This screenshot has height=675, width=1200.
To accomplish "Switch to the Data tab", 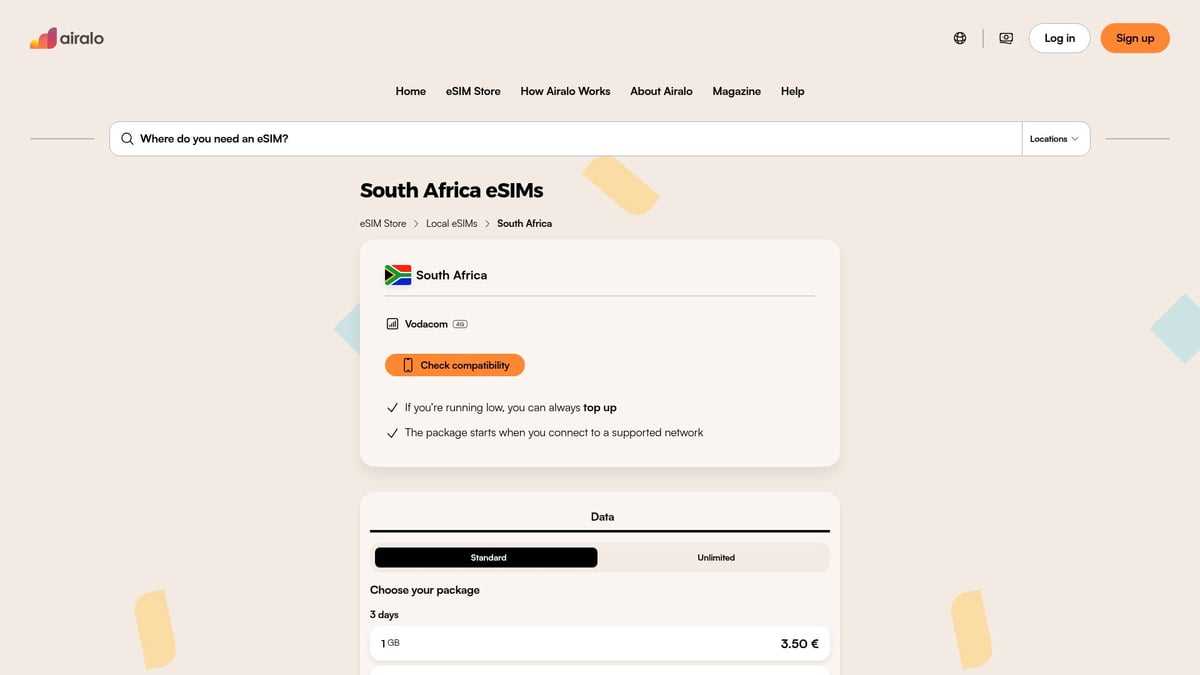I will point(601,516).
